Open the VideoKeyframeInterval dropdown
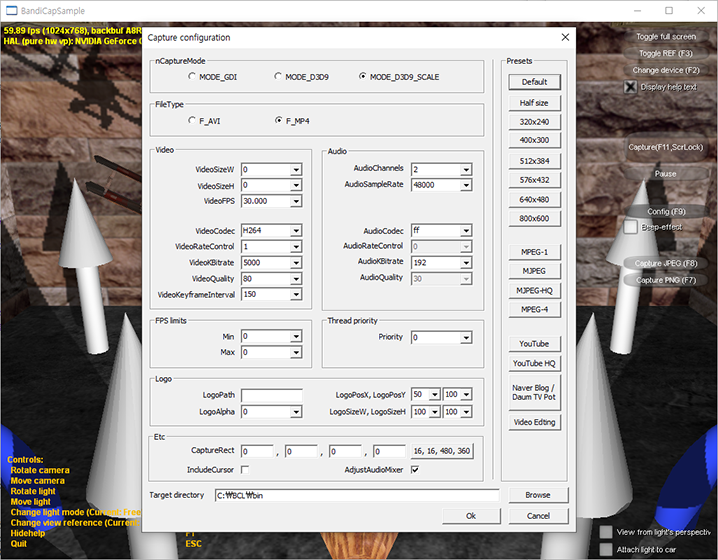This screenshot has width=718, height=560. coord(296,294)
